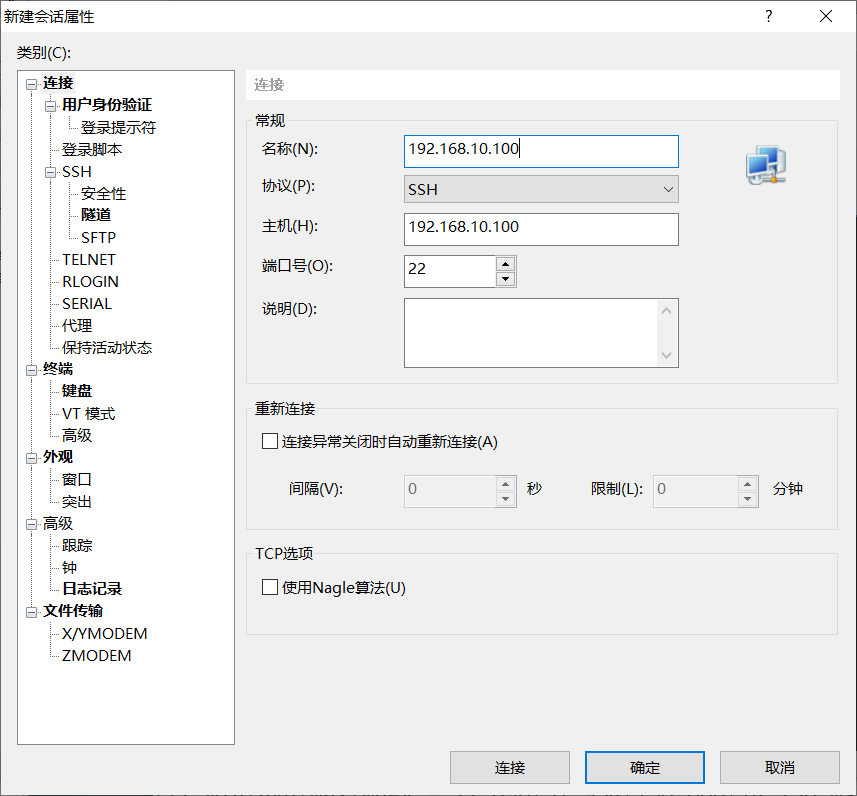Collapse the 文件传输 tree branch
Screen dimensions: 857x796
click(x=31, y=611)
